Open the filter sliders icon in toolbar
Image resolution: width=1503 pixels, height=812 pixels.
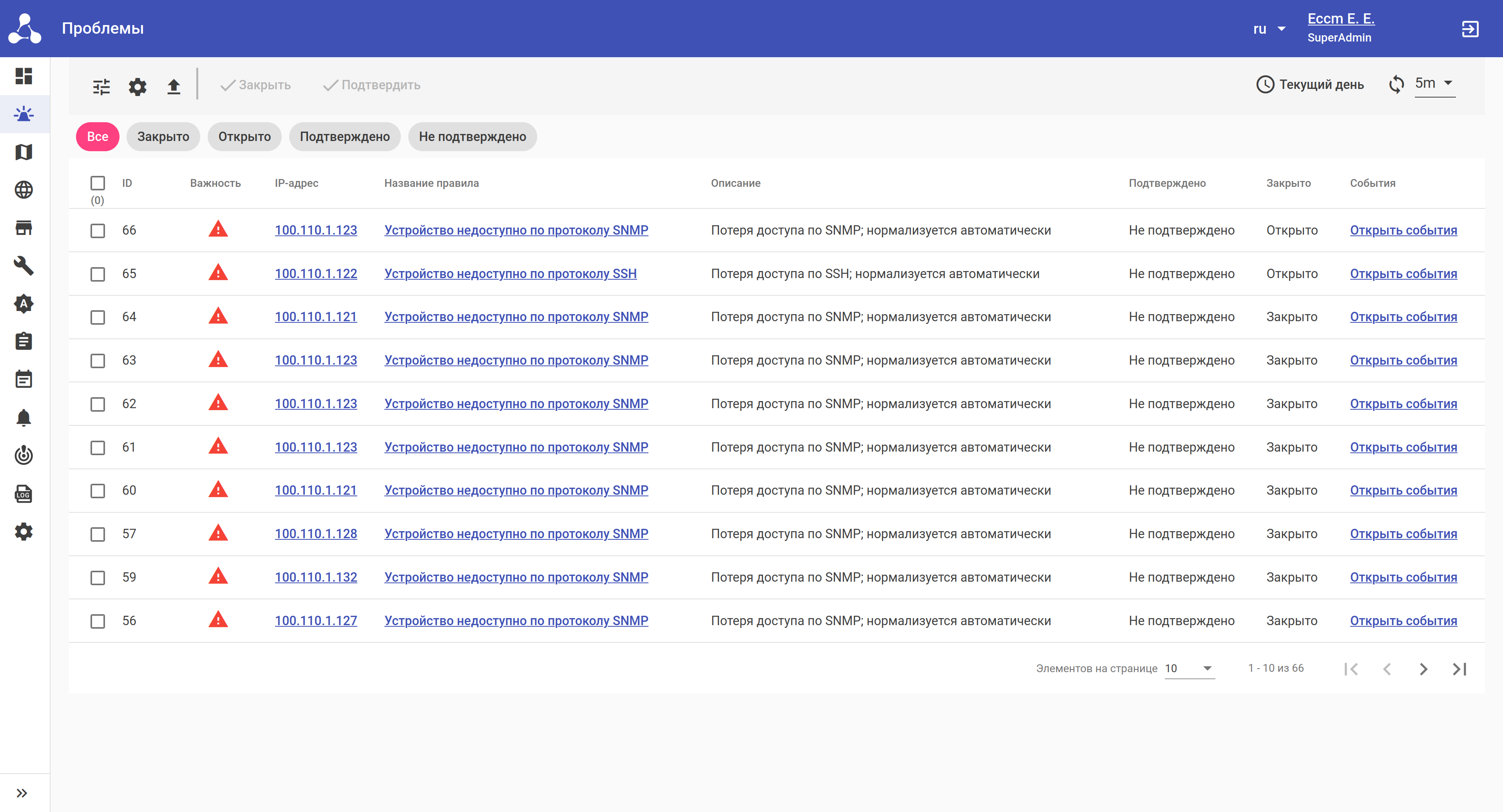[x=101, y=86]
